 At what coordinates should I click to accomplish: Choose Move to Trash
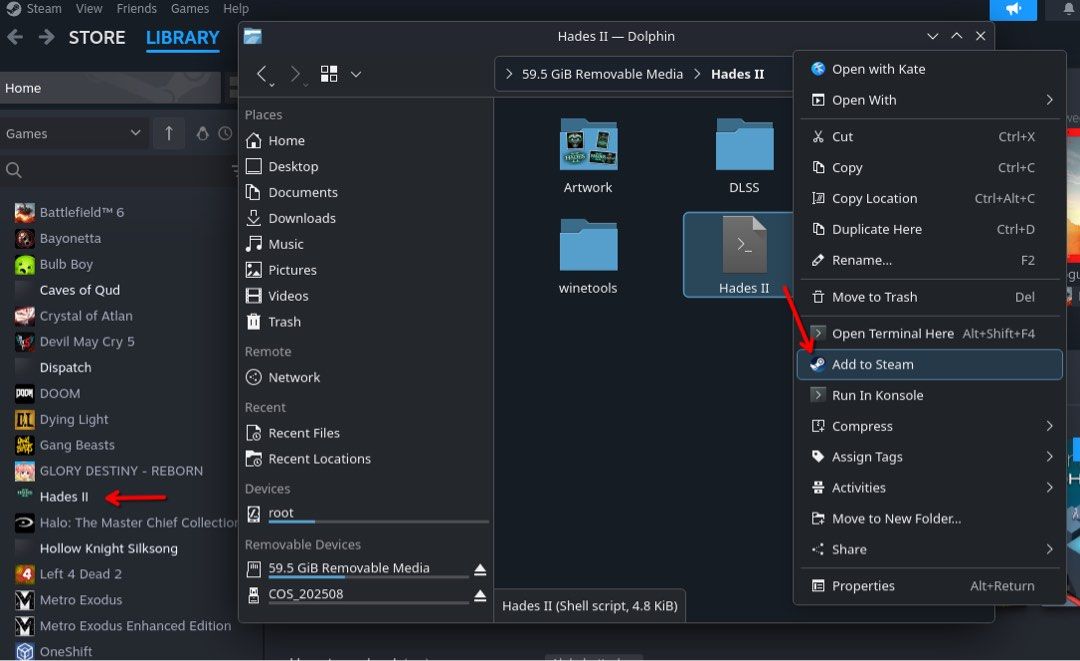(929, 297)
